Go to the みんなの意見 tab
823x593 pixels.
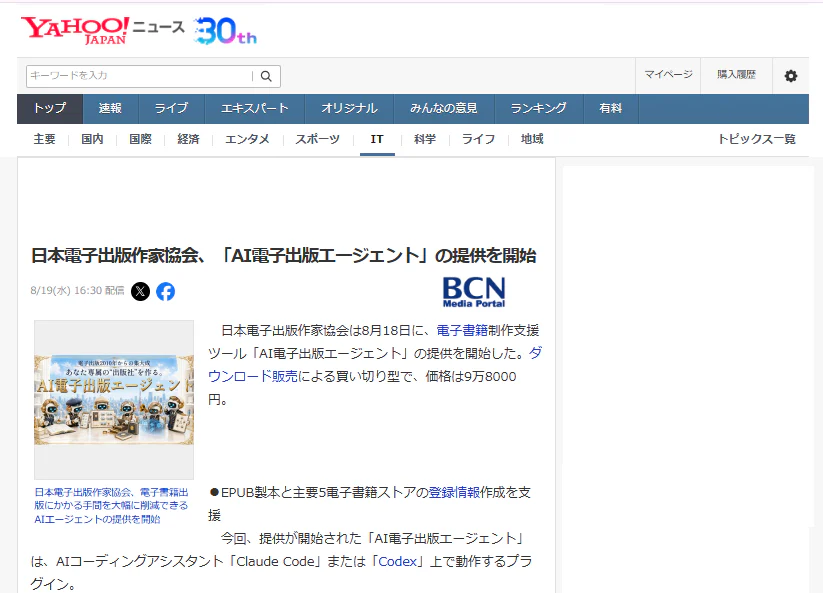444,109
